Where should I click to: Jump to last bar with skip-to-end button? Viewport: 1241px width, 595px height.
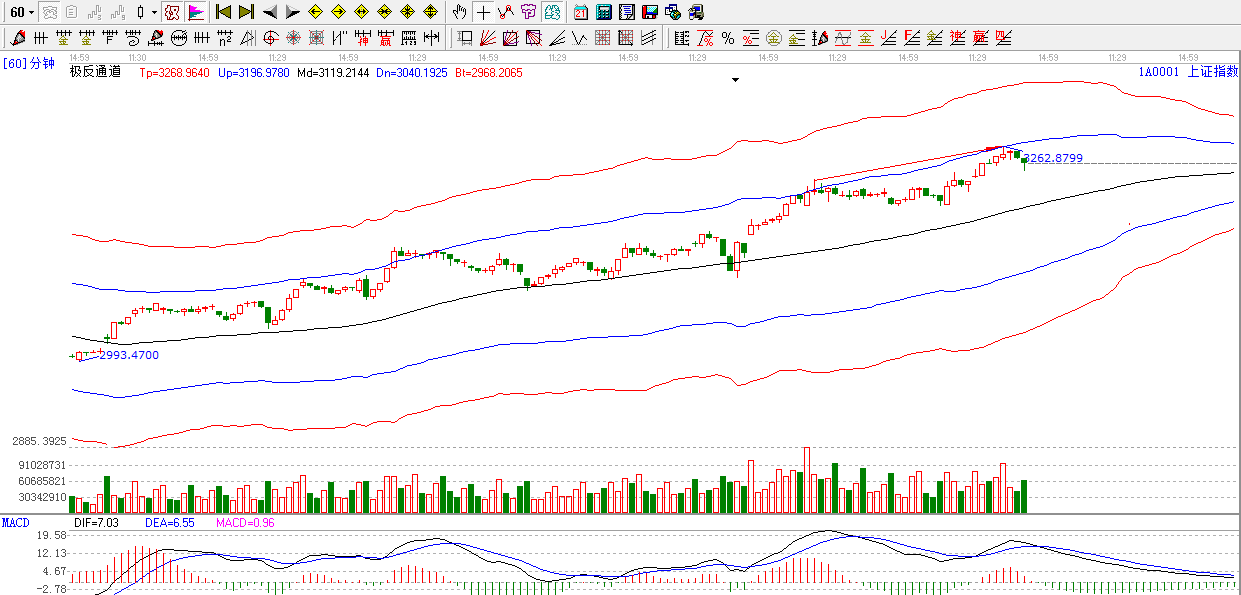point(246,12)
